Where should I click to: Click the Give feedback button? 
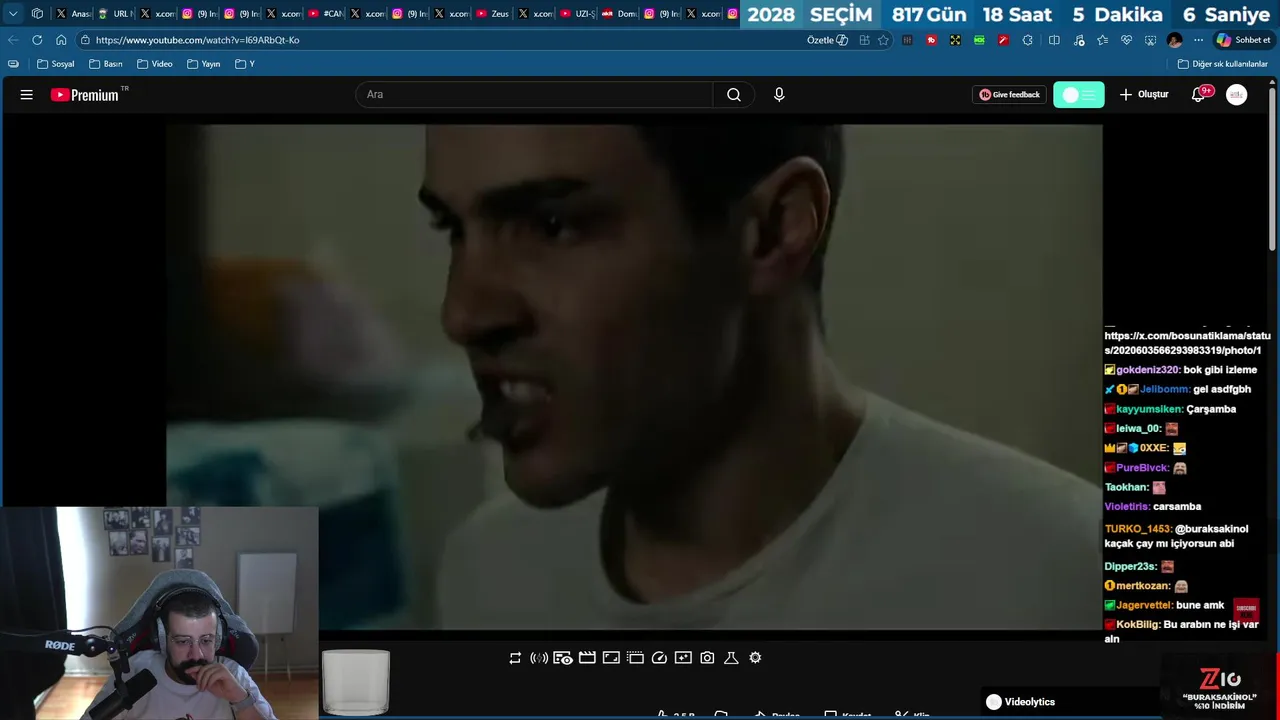coord(1009,95)
